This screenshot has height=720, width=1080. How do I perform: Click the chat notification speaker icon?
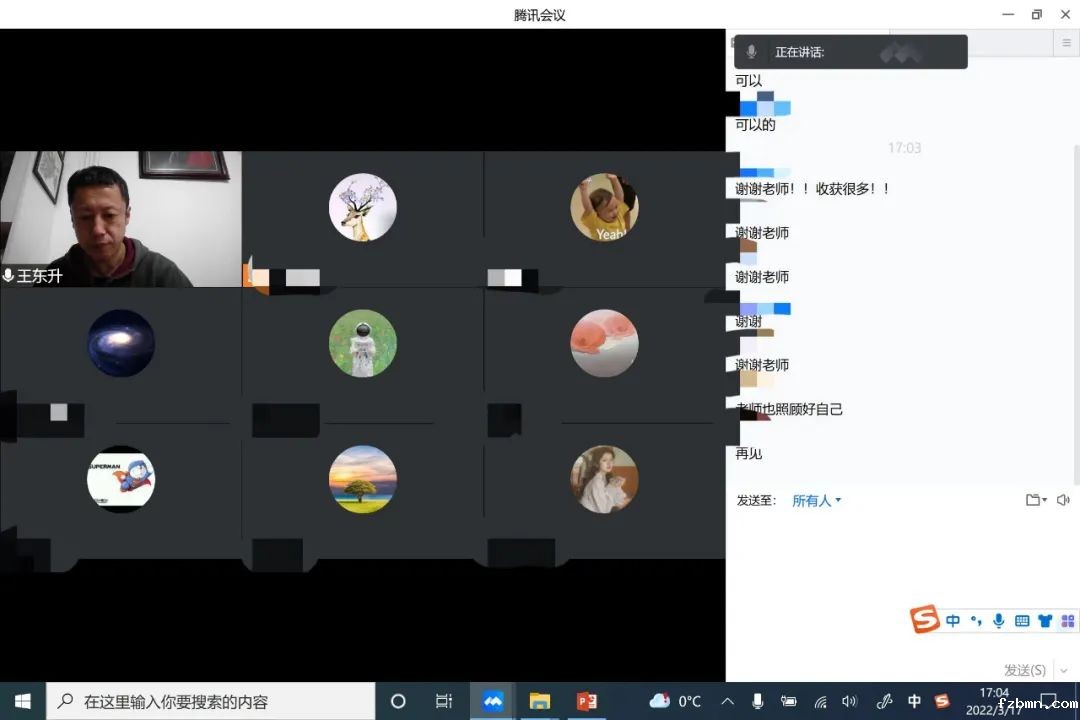[x=1063, y=500]
